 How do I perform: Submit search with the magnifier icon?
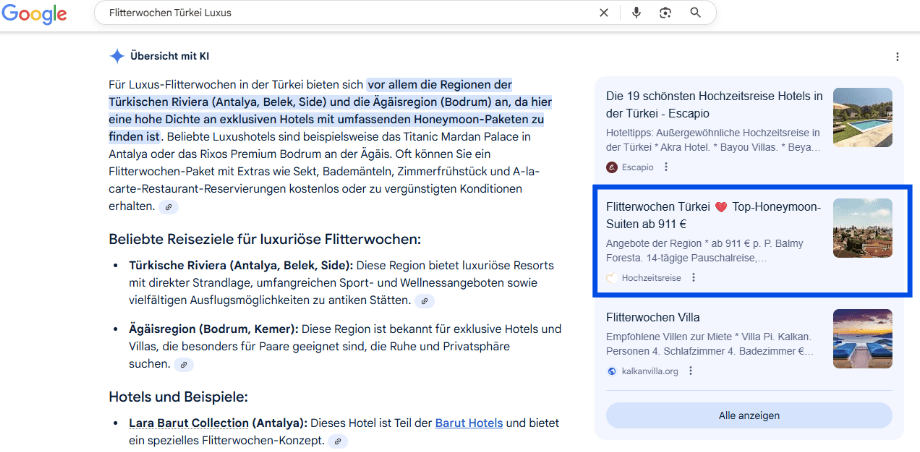pyautogui.click(x=695, y=13)
